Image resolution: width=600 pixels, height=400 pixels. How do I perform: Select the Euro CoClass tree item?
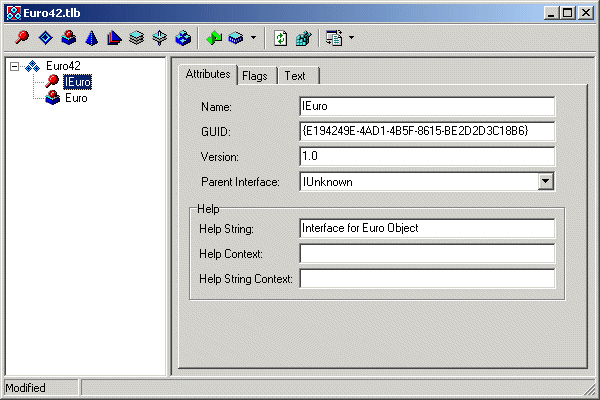pos(76,98)
